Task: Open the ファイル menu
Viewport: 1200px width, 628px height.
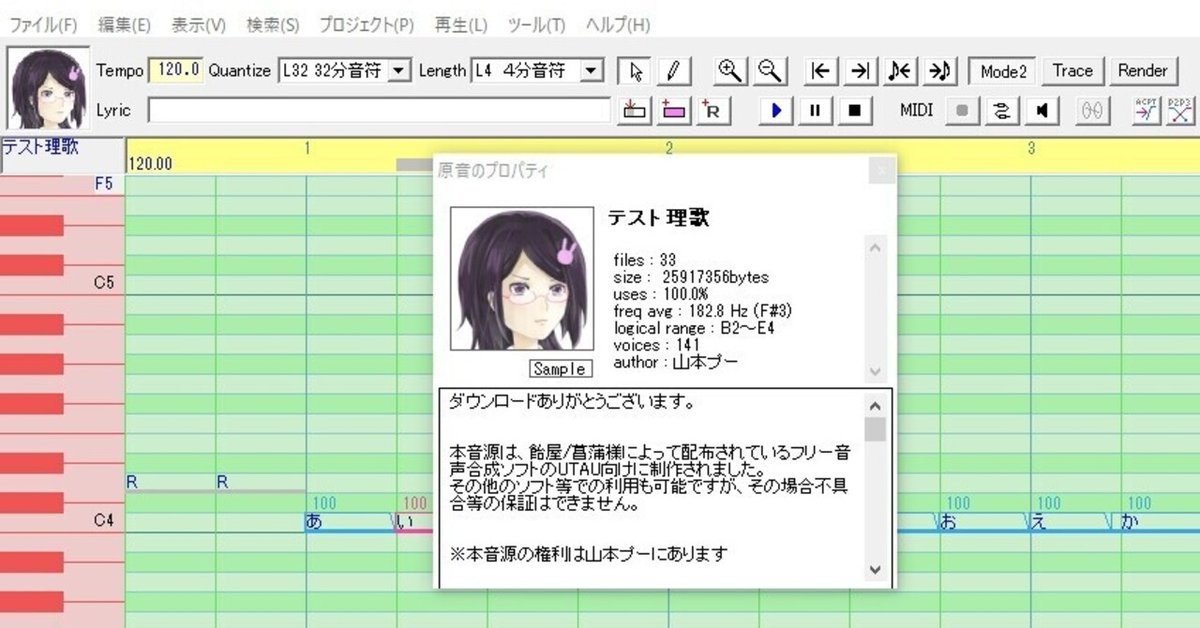Action: coord(35,24)
